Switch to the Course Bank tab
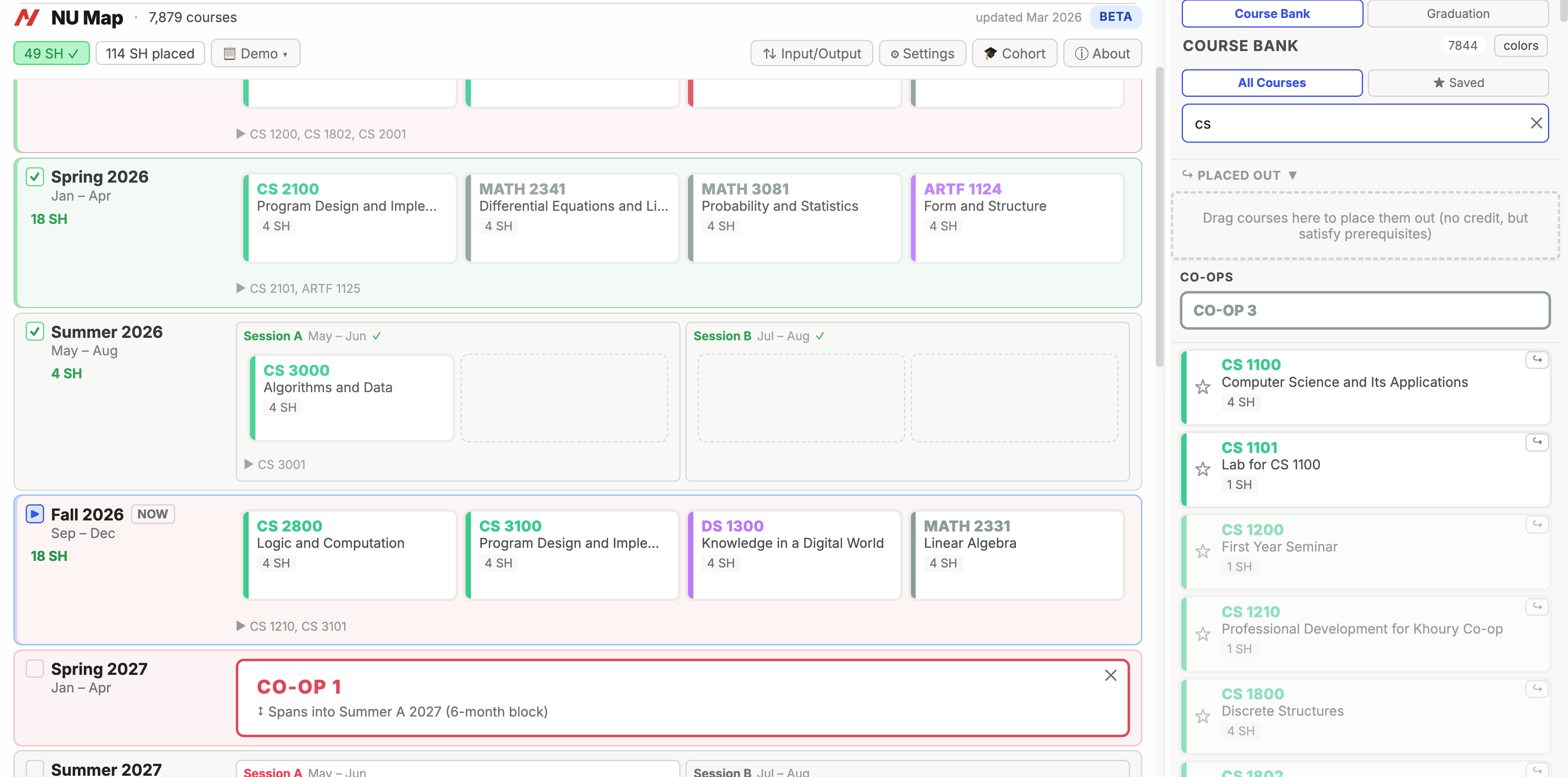 click(1272, 13)
